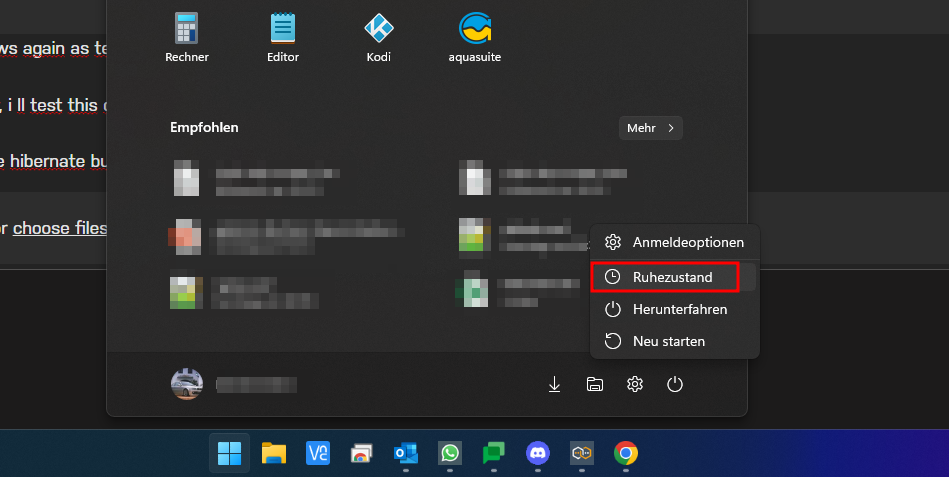Choose Ruhezustand to hibernate

click(674, 277)
